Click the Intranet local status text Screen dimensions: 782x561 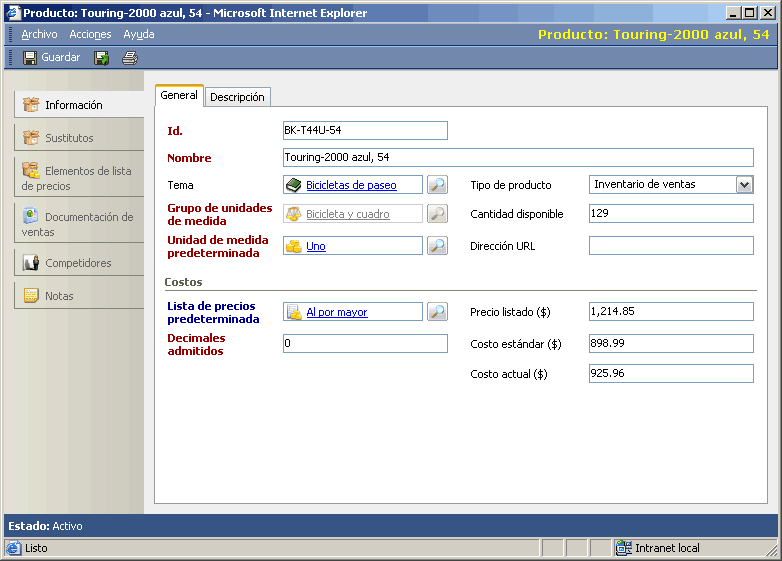click(667, 548)
